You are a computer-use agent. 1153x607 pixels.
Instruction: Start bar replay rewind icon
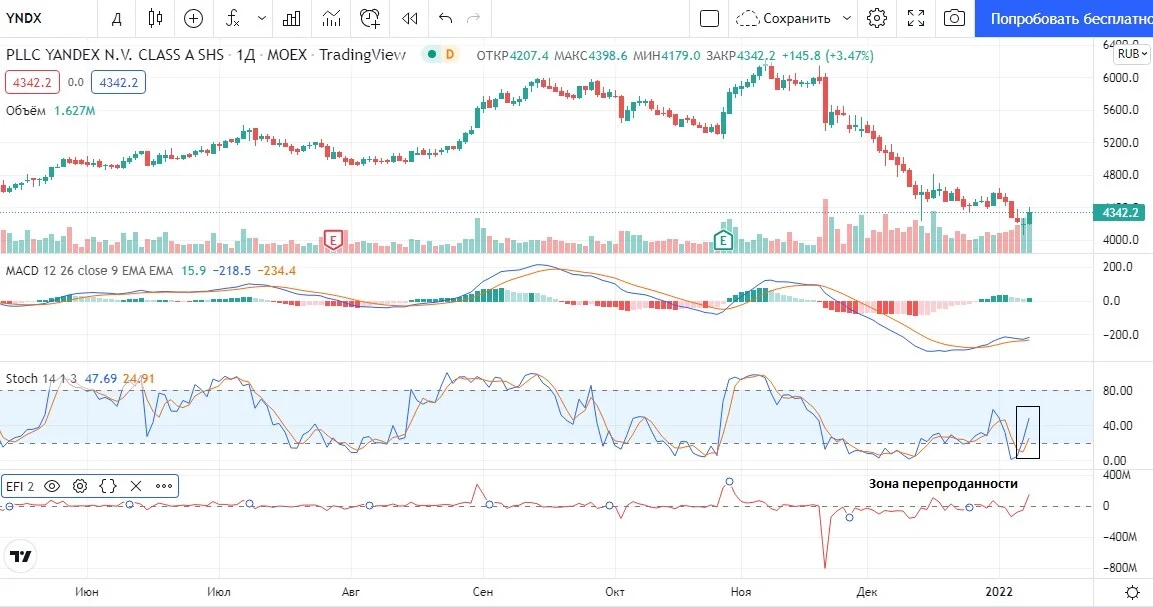410,18
